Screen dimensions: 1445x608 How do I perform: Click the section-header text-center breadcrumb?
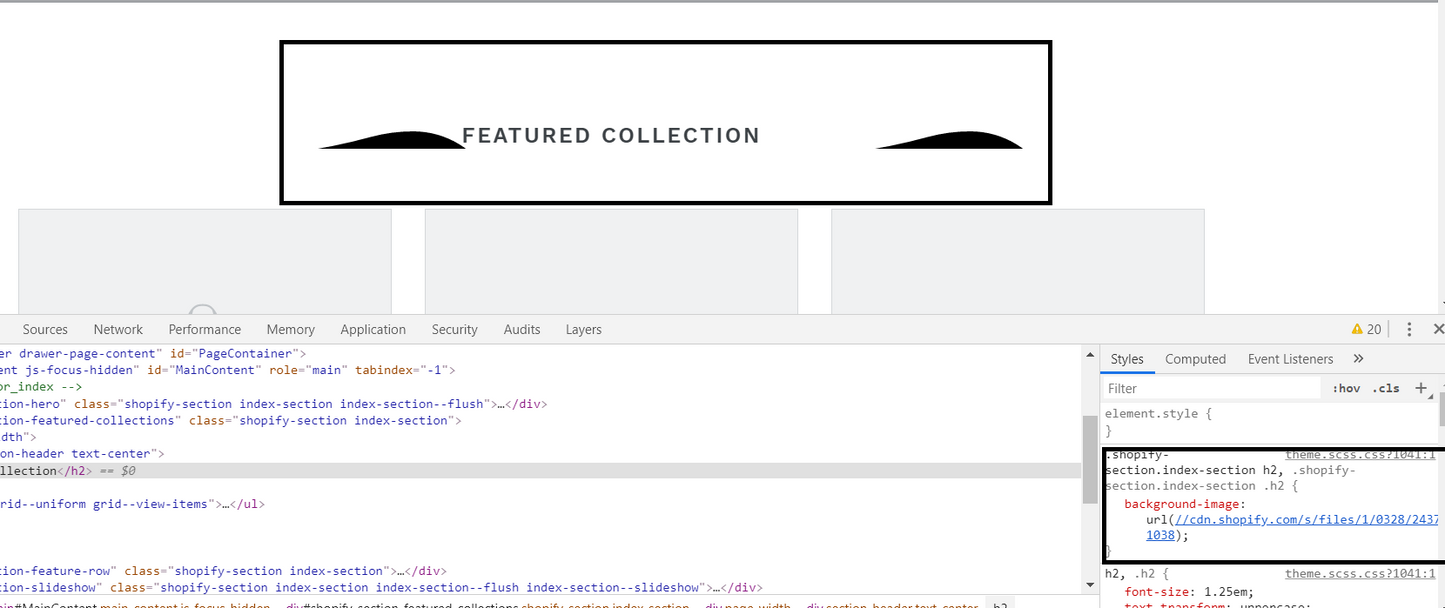pos(892,604)
